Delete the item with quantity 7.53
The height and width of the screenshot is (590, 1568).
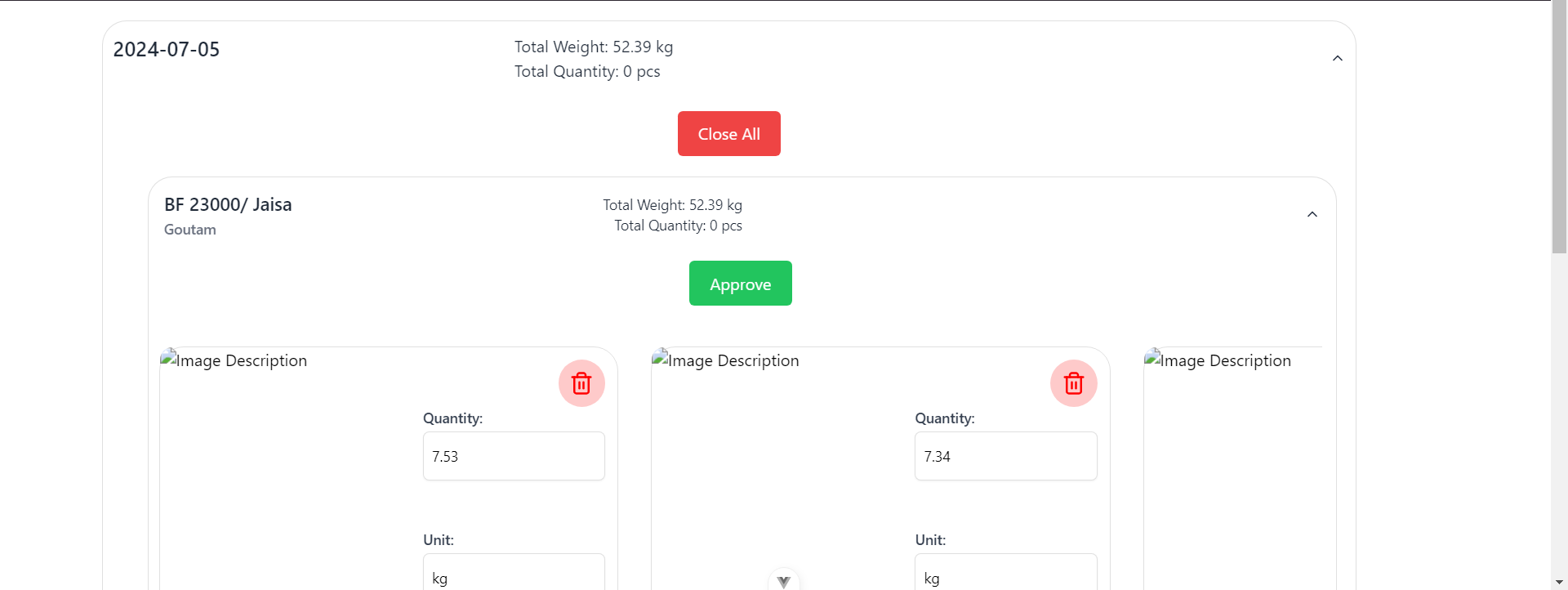click(581, 383)
